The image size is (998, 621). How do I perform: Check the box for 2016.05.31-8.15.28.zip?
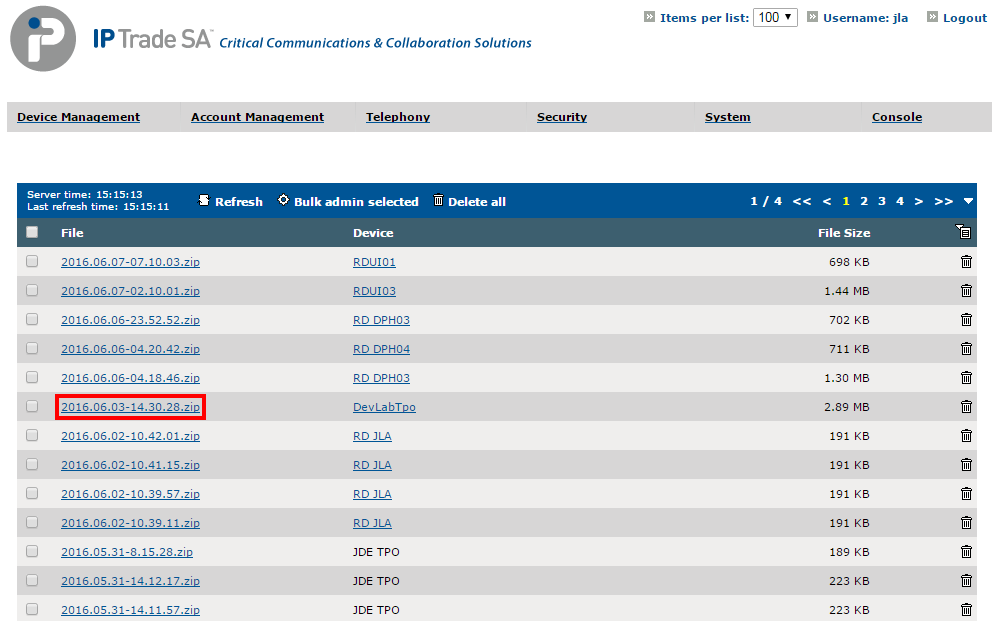coord(32,551)
